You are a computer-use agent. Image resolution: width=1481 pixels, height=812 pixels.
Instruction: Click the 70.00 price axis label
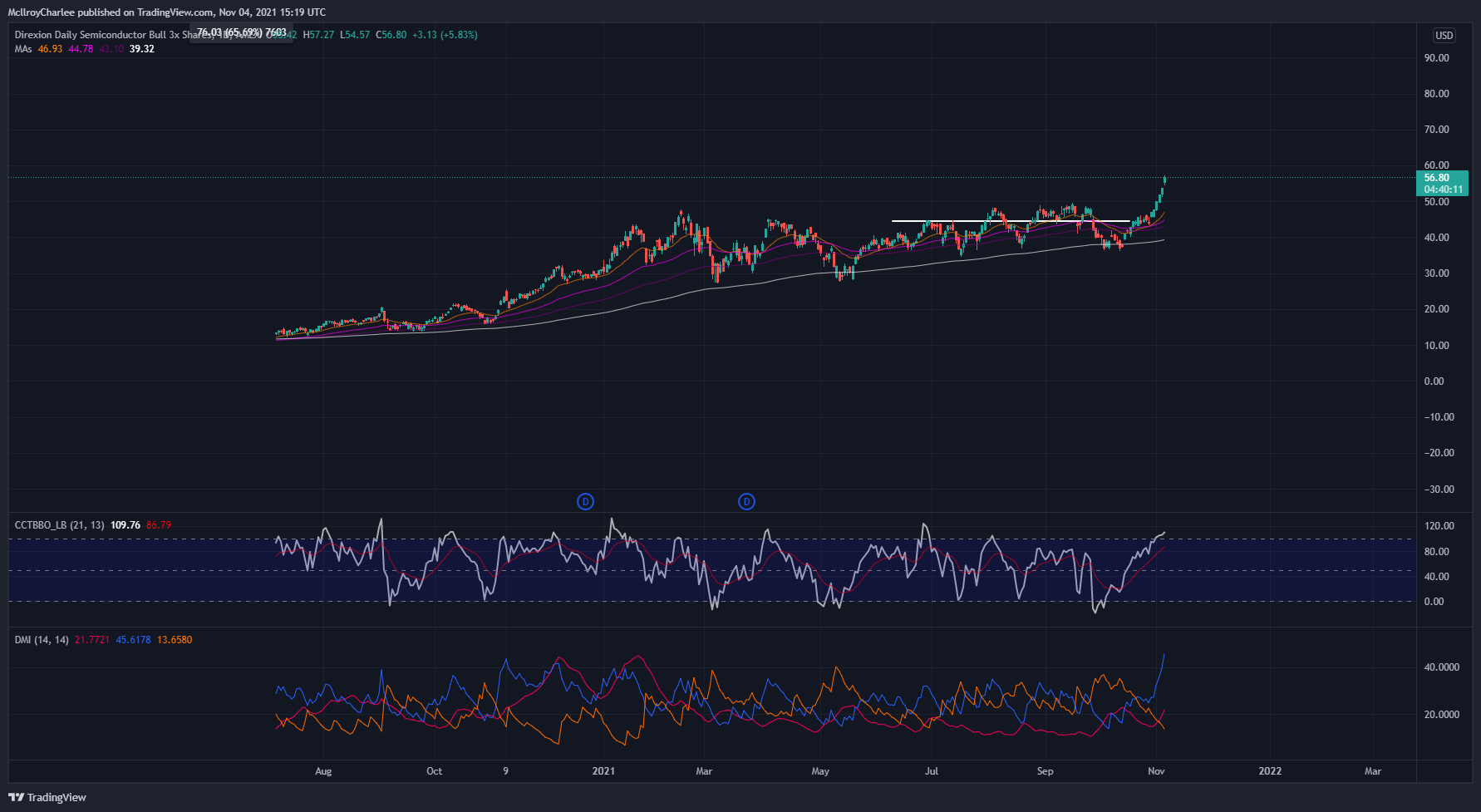pyautogui.click(x=1436, y=130)
